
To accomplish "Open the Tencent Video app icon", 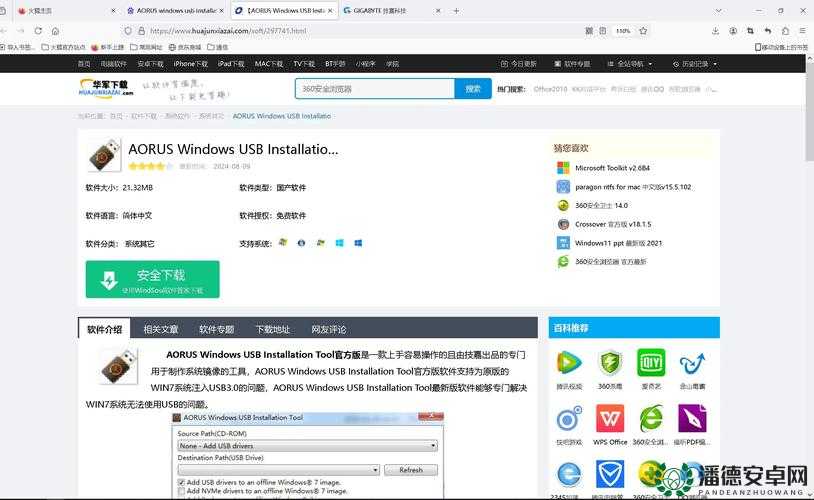I will (x=569, y=362).
